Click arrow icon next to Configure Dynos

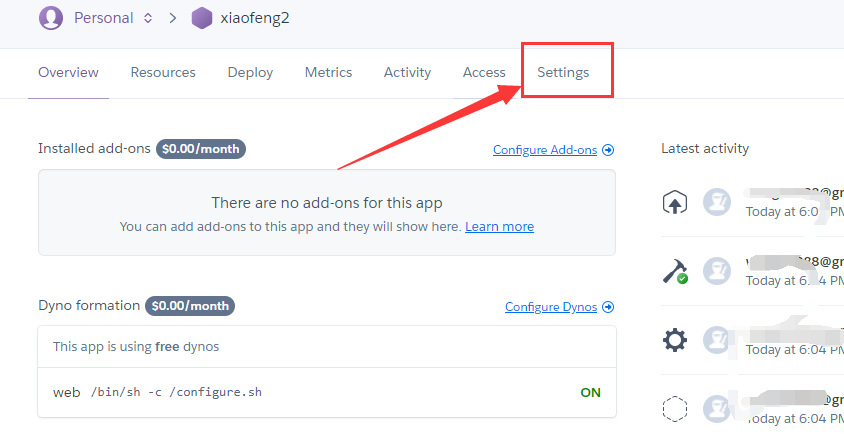608,307
